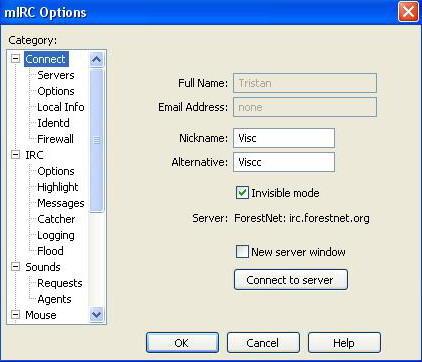Image resolution: width=422 pixels, height=362 pixels.
Task: Click the ForestNet: irc.forestnet.org server text
Action: [302, 218]
